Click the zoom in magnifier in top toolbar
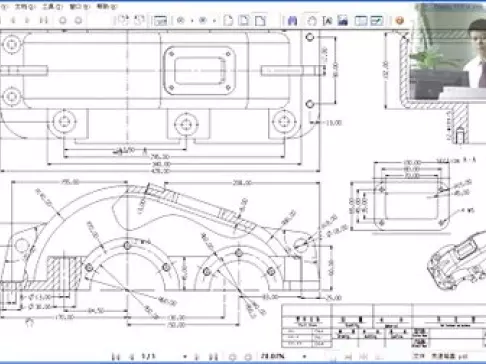 (180, 21)
